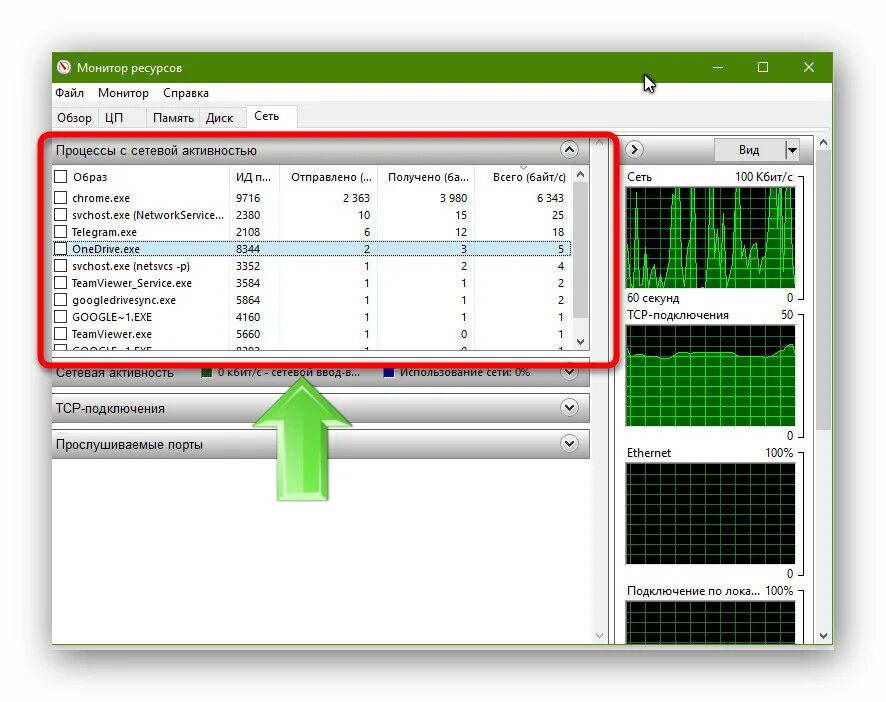Click PID value 2108
This screenshot has height=702, width=886.
pos(248,232)
